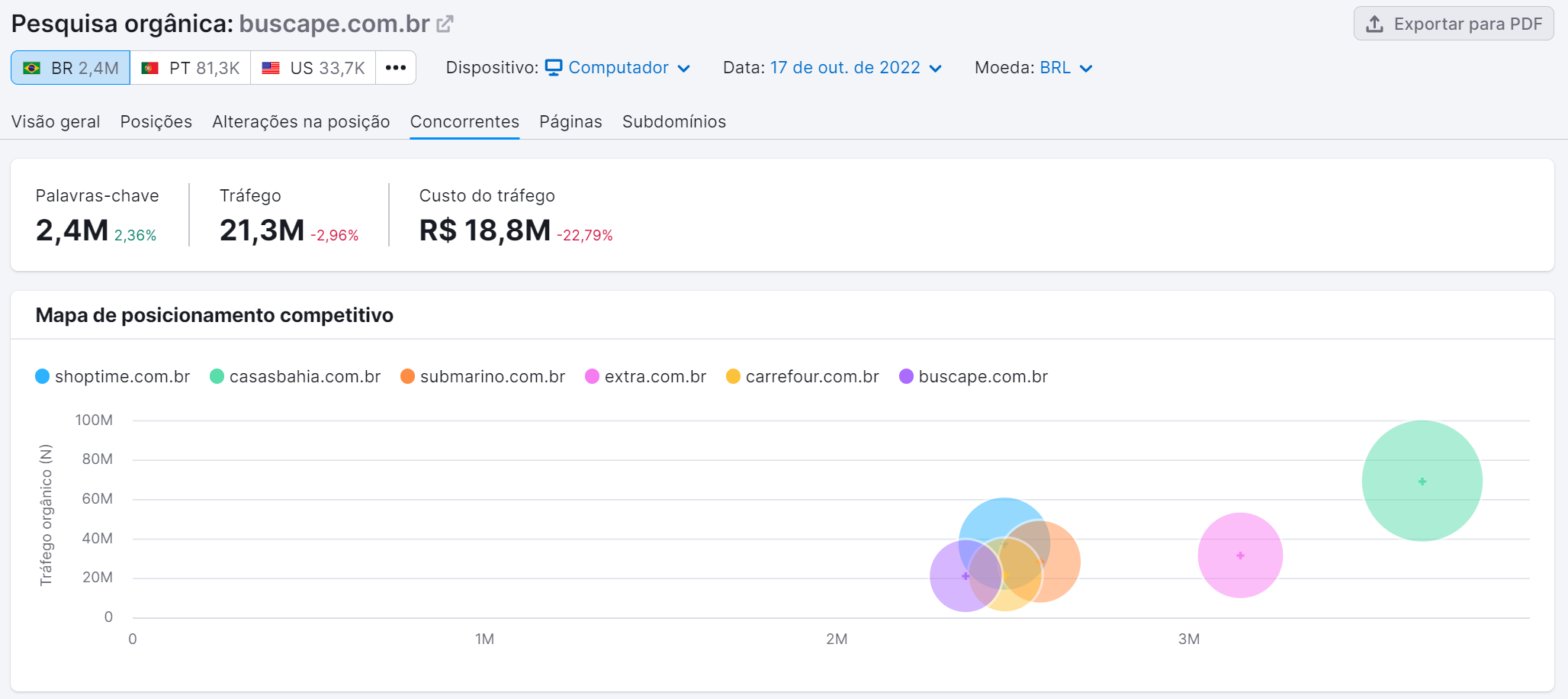Open buscape.com.br via the external link icon
1568x699 pixels.
445,23
